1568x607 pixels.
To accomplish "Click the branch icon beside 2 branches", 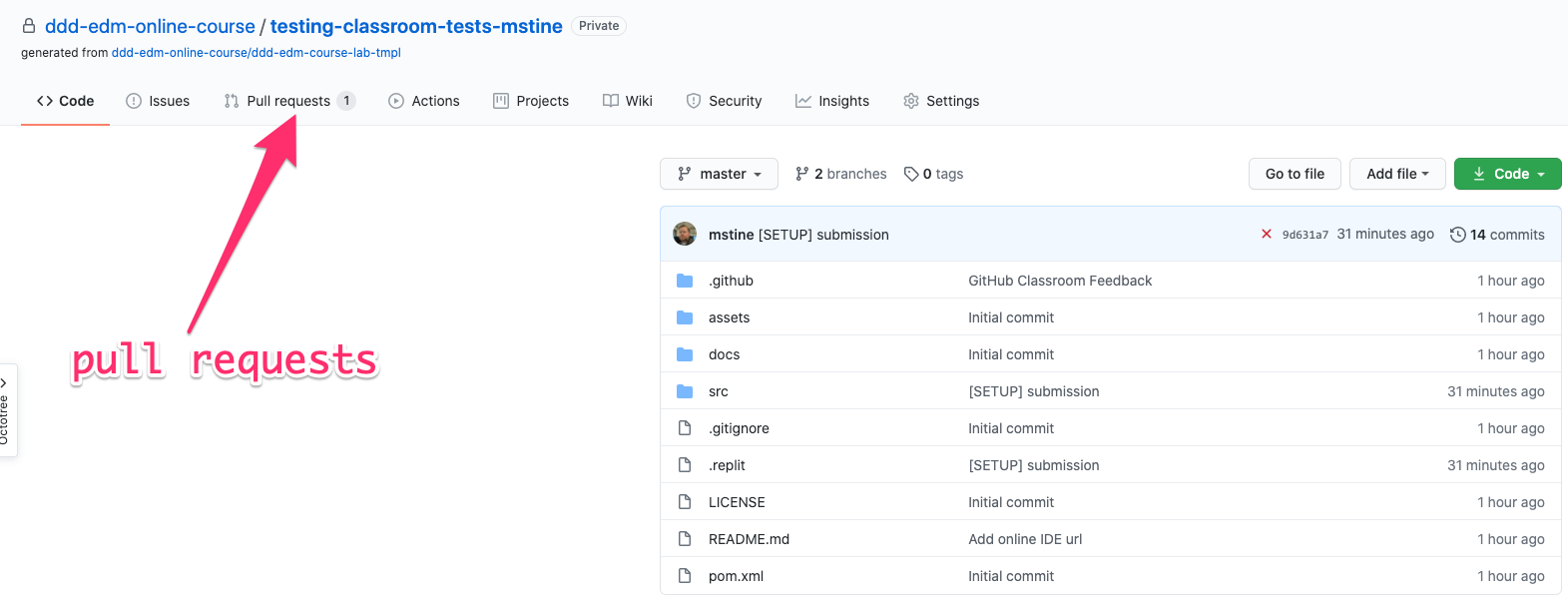I will tap(802, 174).
